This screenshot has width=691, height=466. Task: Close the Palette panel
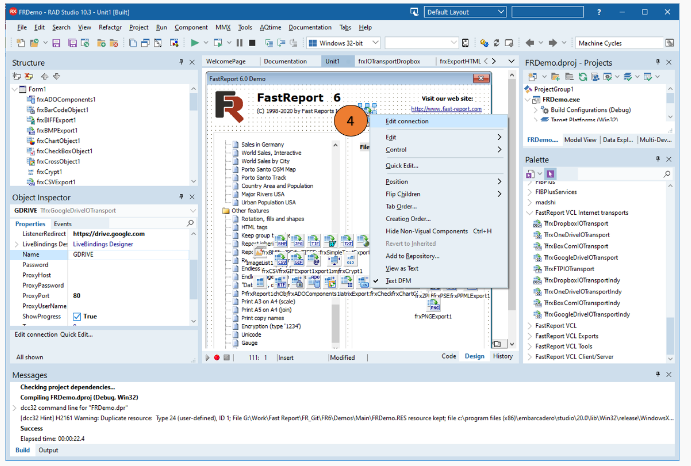669,159
